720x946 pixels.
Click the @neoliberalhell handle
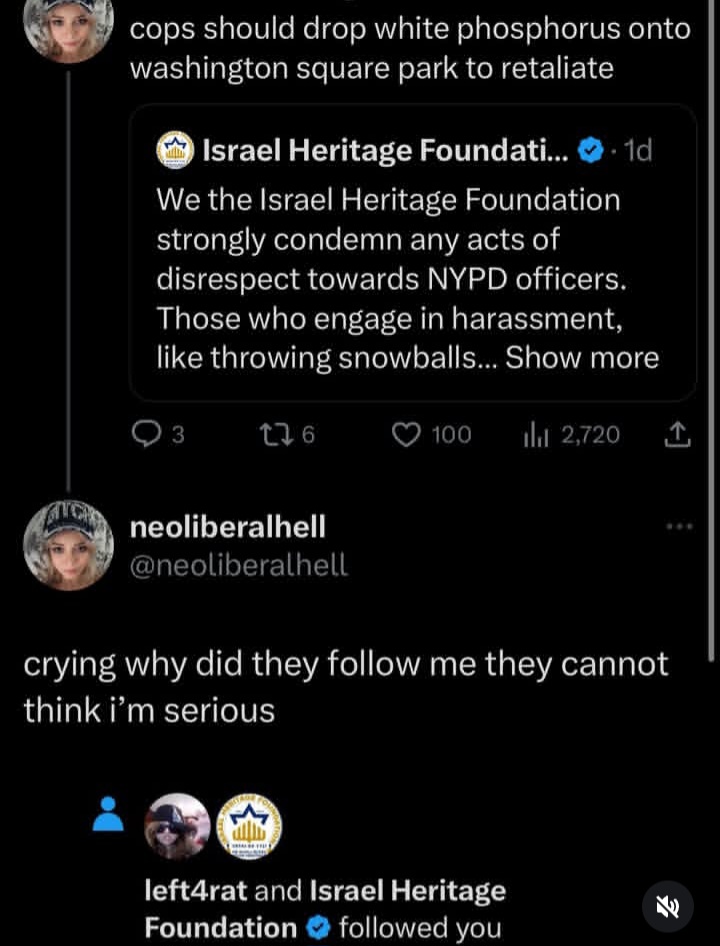coord(239,565)
